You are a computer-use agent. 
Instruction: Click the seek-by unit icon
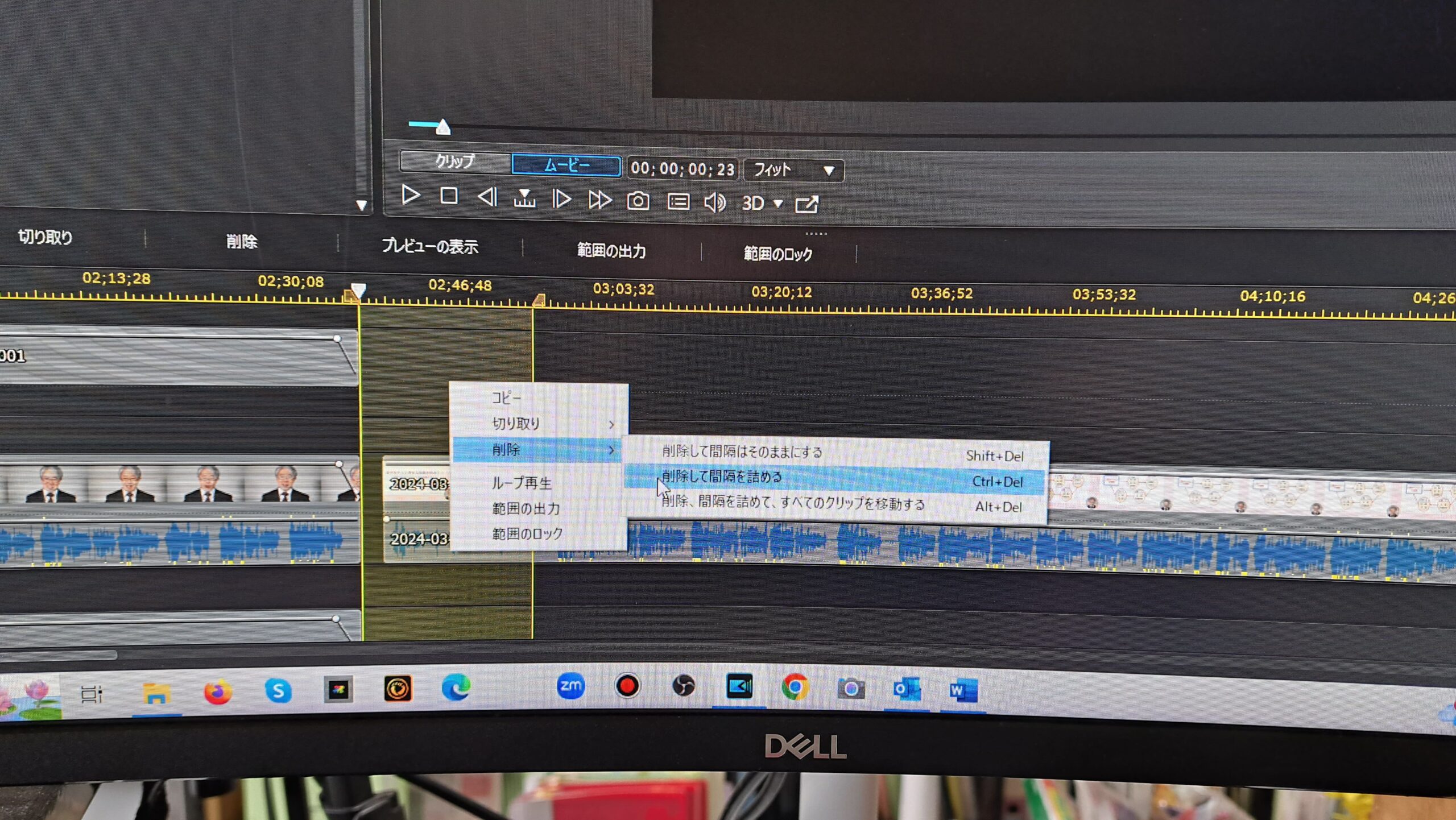pos(524,198)
